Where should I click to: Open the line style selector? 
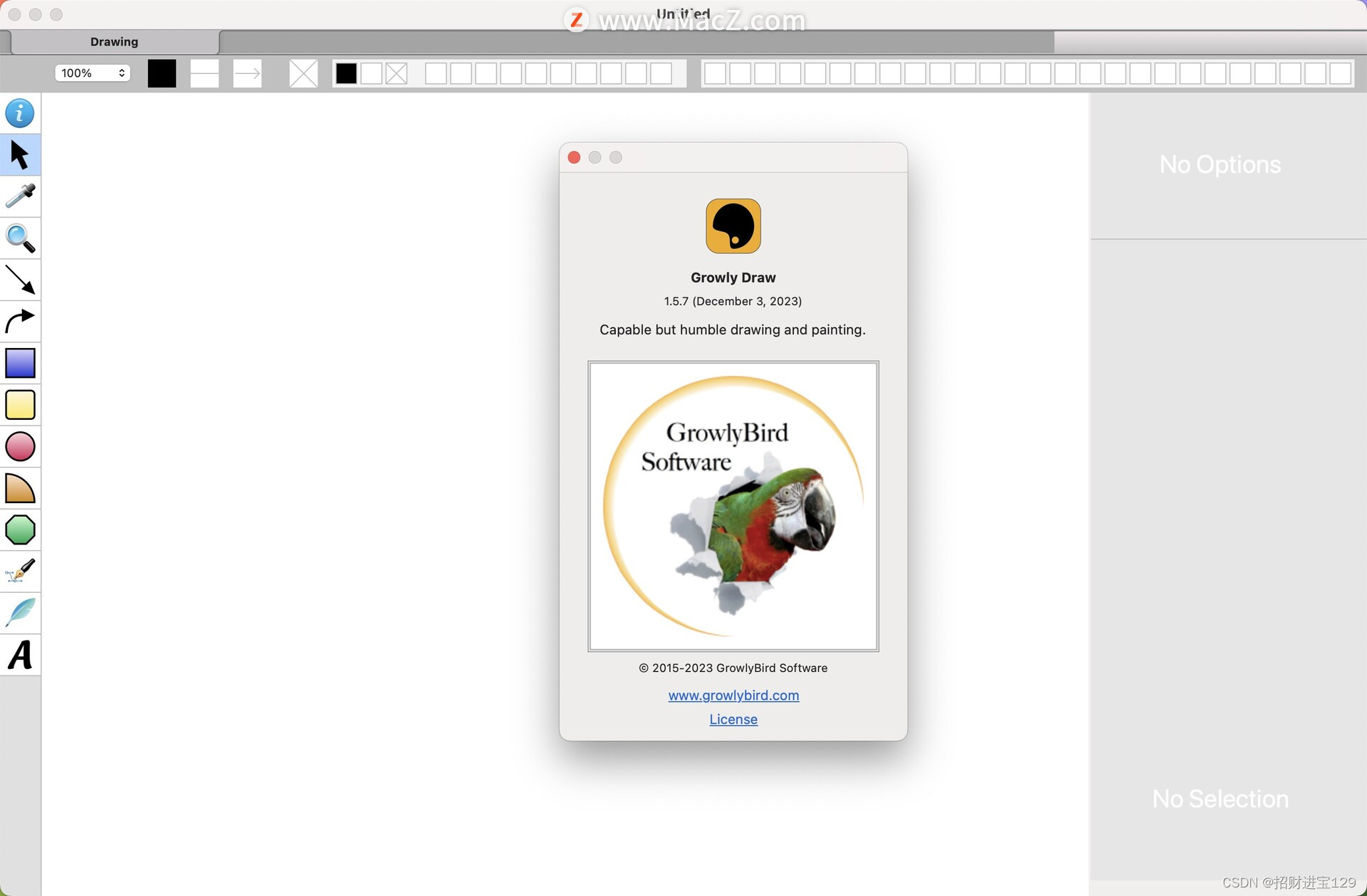pos(204,73)
